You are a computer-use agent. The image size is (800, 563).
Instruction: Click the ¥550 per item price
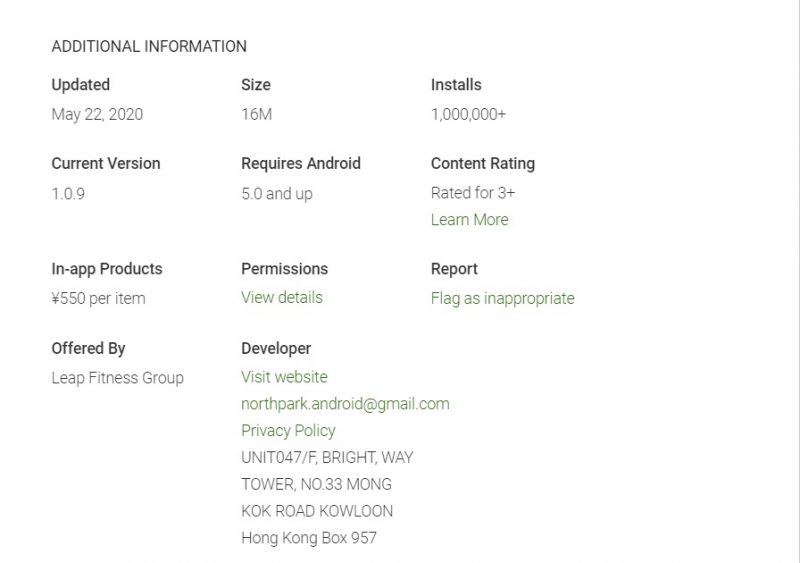98,298
